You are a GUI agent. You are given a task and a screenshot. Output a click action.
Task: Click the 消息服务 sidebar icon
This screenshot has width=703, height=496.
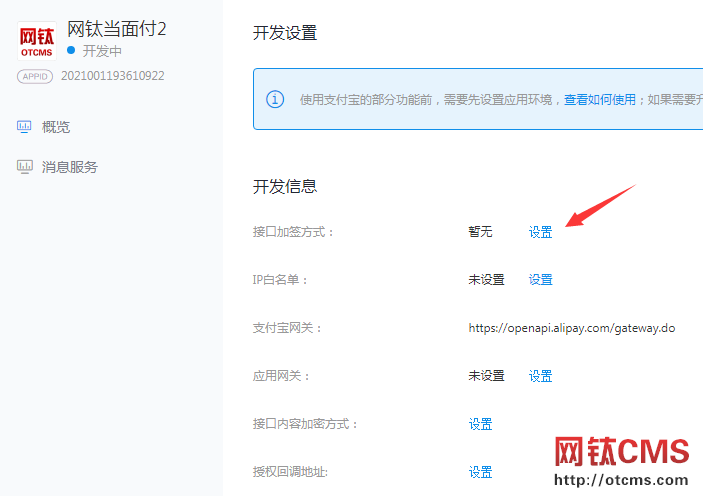25,167
